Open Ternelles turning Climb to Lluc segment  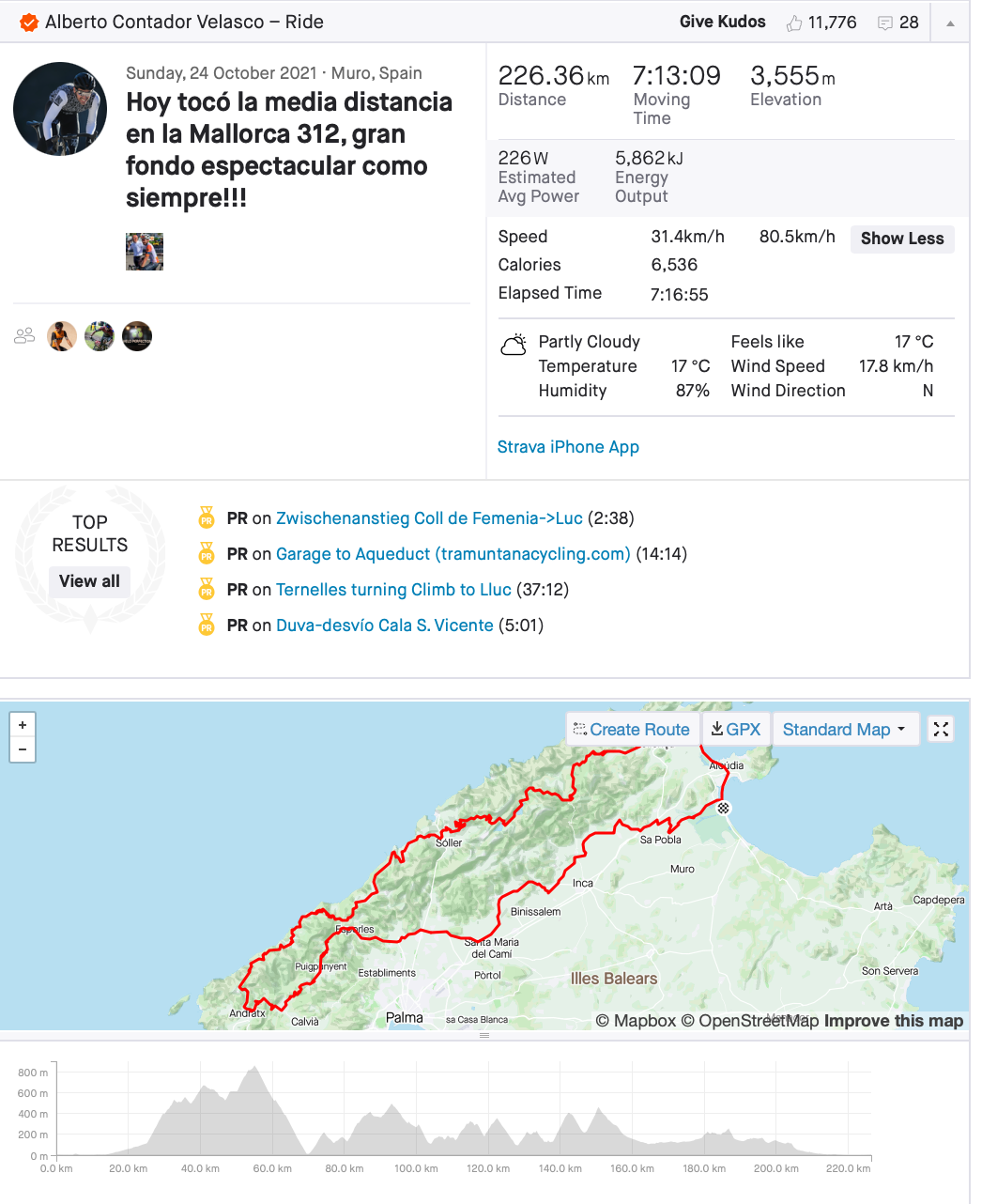(393, 590)
